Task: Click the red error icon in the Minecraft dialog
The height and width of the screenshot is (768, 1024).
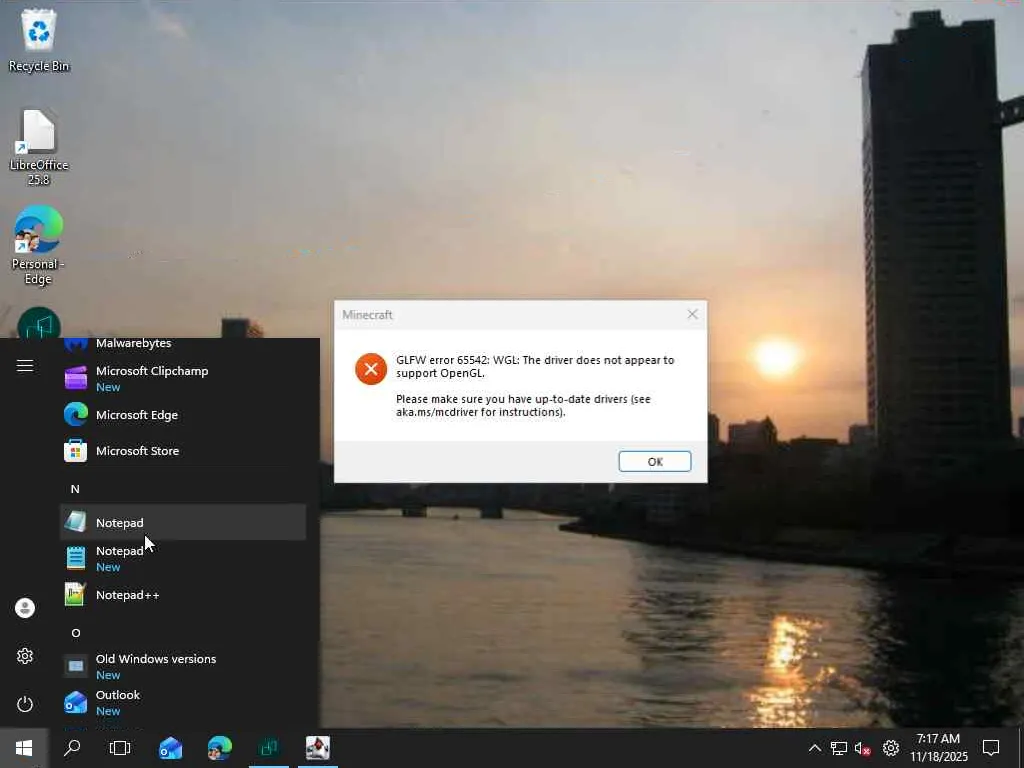Action: click(371, 369)
